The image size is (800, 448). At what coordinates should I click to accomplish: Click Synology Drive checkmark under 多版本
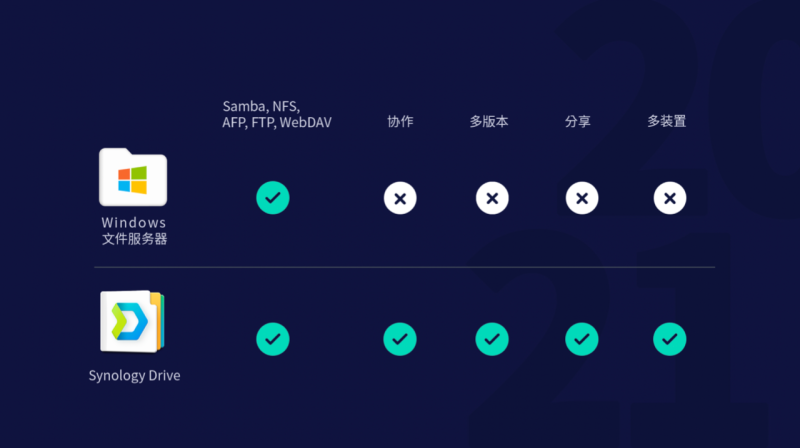coord(492,339)
